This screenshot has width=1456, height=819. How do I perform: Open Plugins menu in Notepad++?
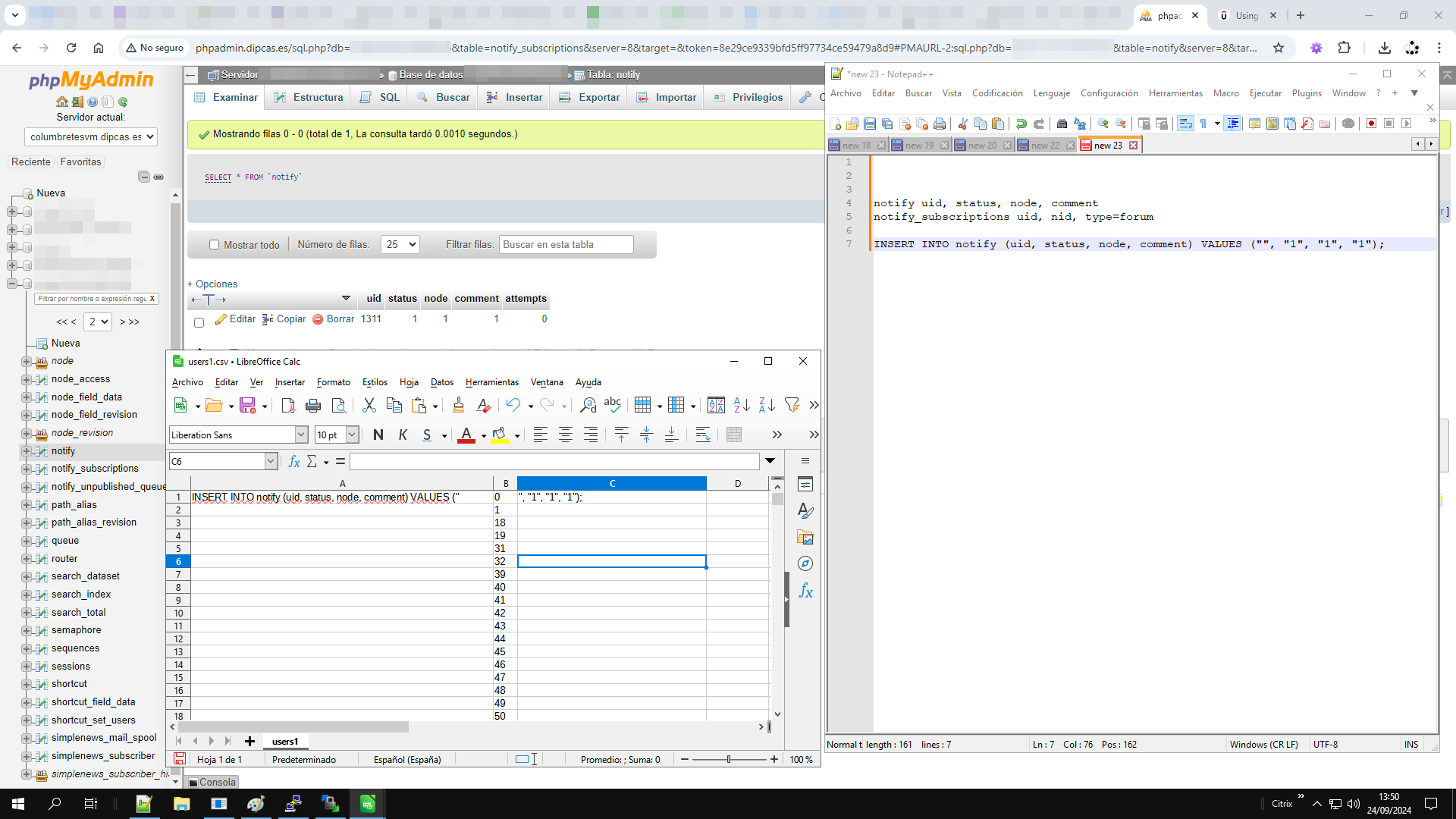1307,93
